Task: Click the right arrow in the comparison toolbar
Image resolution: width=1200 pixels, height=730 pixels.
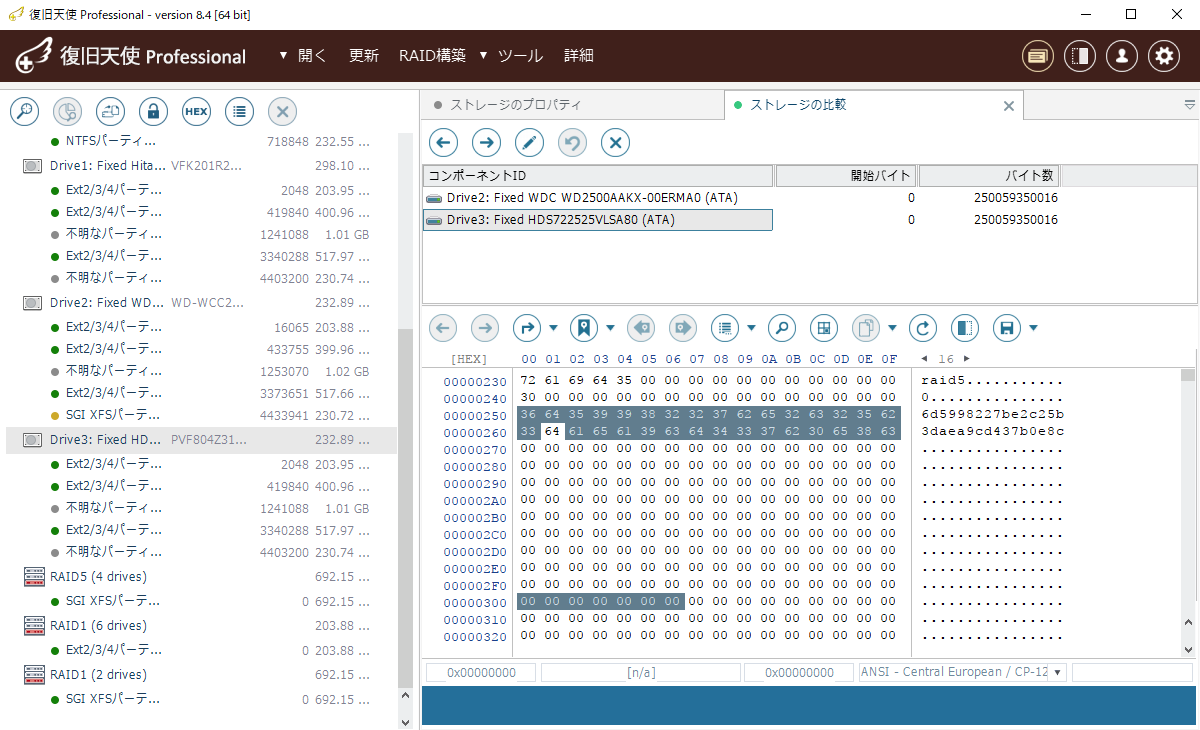Action: click(487, 143)
